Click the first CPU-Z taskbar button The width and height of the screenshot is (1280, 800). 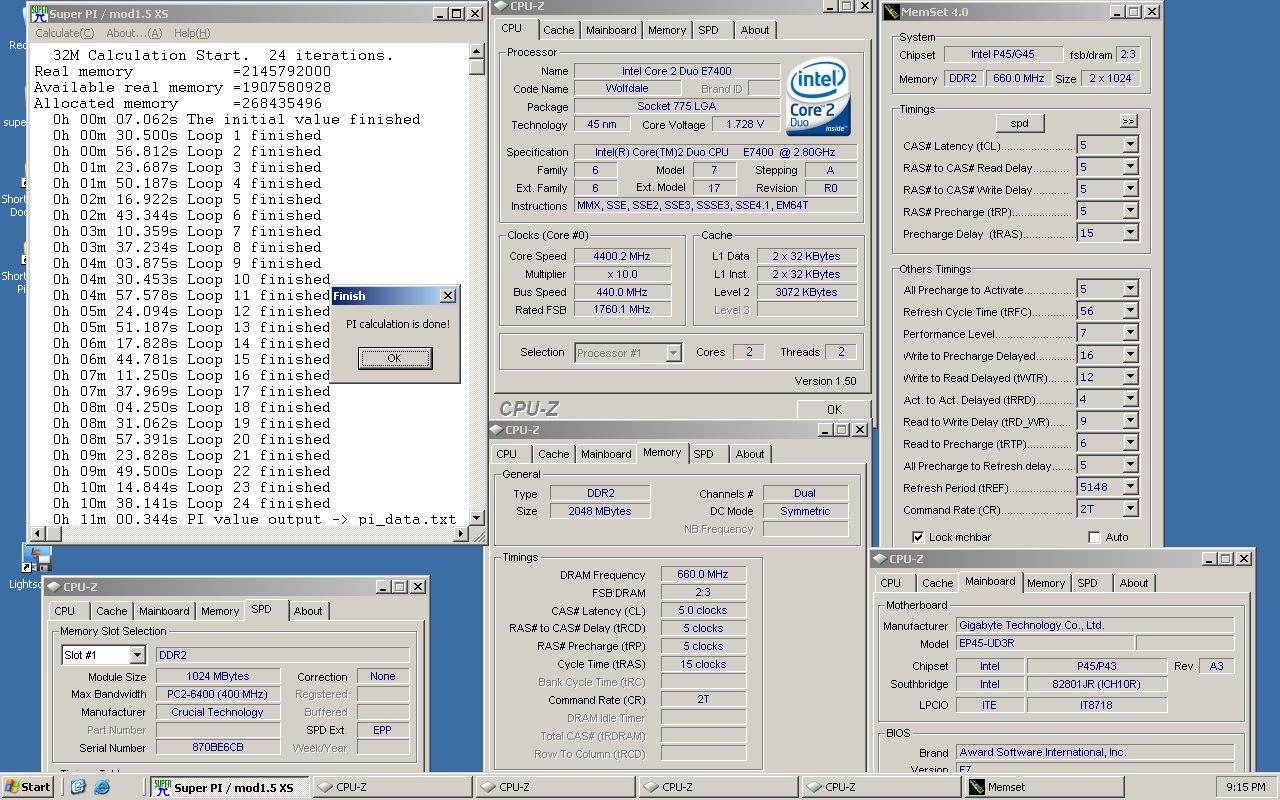click(392, 787)
